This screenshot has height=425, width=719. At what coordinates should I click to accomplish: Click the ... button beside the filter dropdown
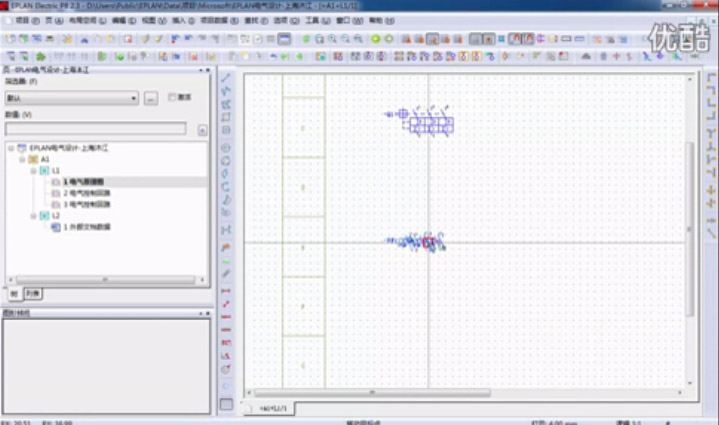(151, 98)
